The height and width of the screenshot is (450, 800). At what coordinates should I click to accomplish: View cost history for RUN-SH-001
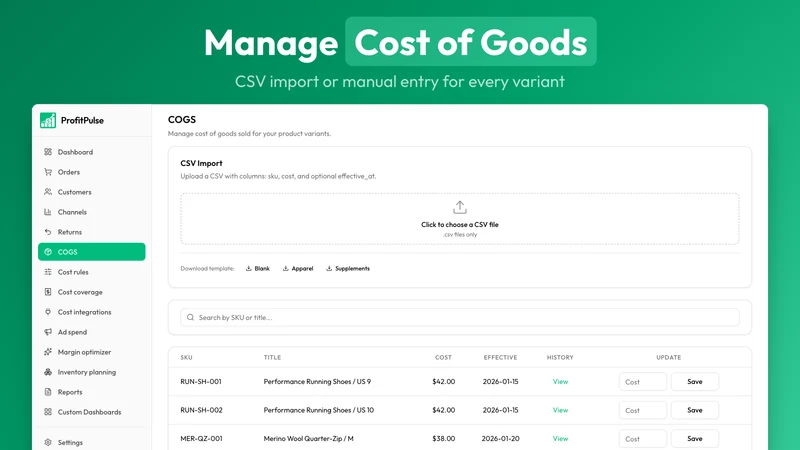click(560, 382)
